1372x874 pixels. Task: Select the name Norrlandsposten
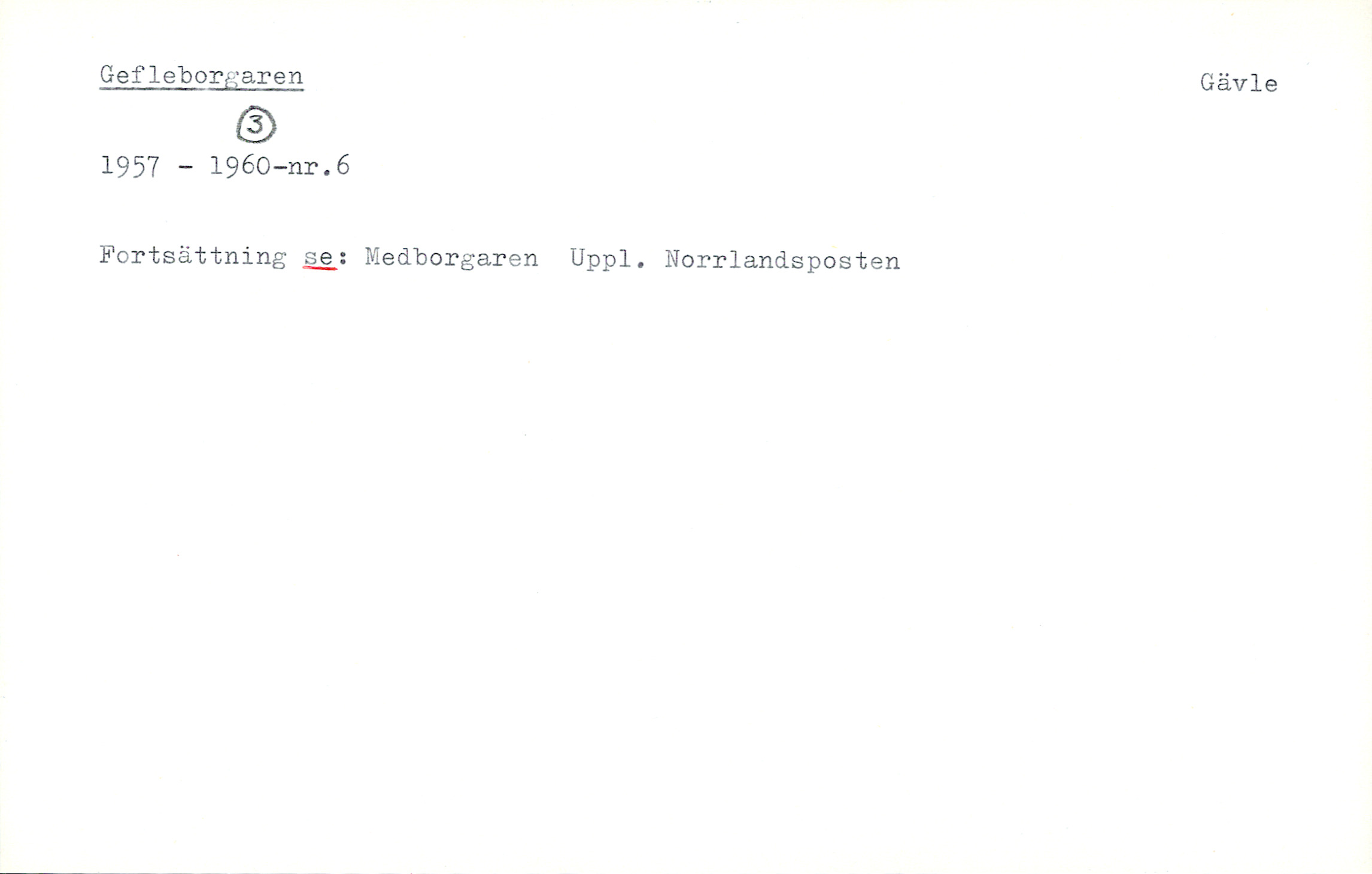click(782, 261)
